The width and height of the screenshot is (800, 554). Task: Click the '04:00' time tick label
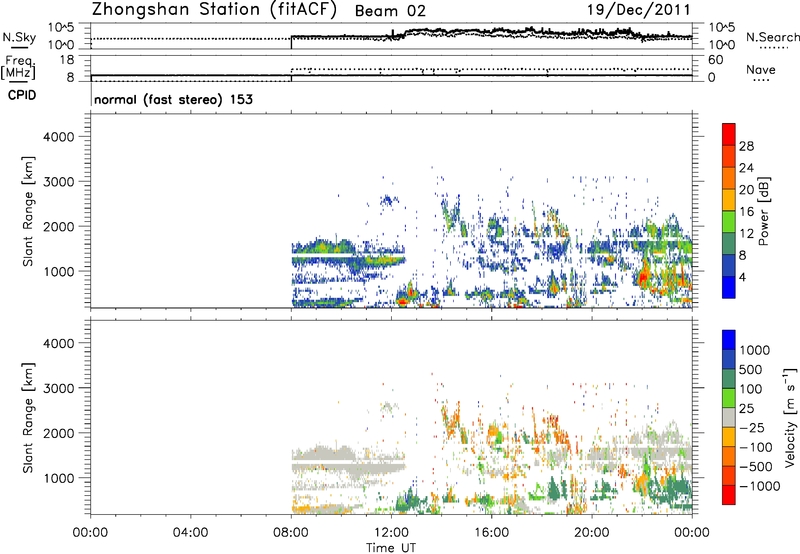190,533
